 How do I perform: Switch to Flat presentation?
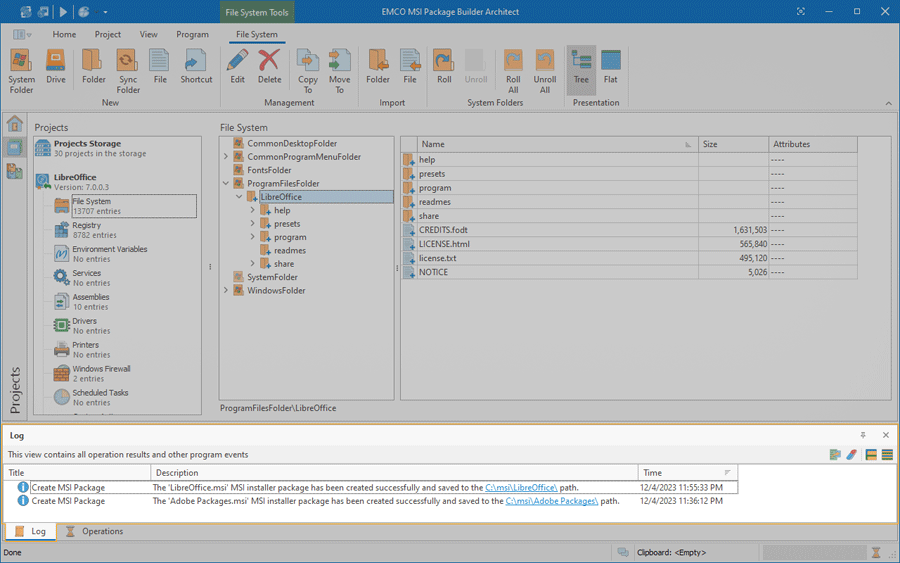click(x=611, y=67)
